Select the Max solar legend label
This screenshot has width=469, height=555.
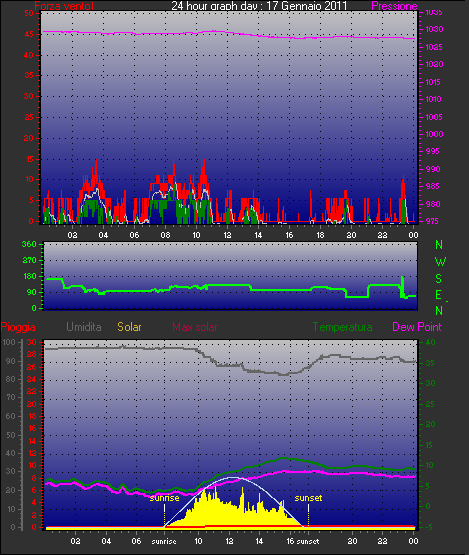pos(195,327)
